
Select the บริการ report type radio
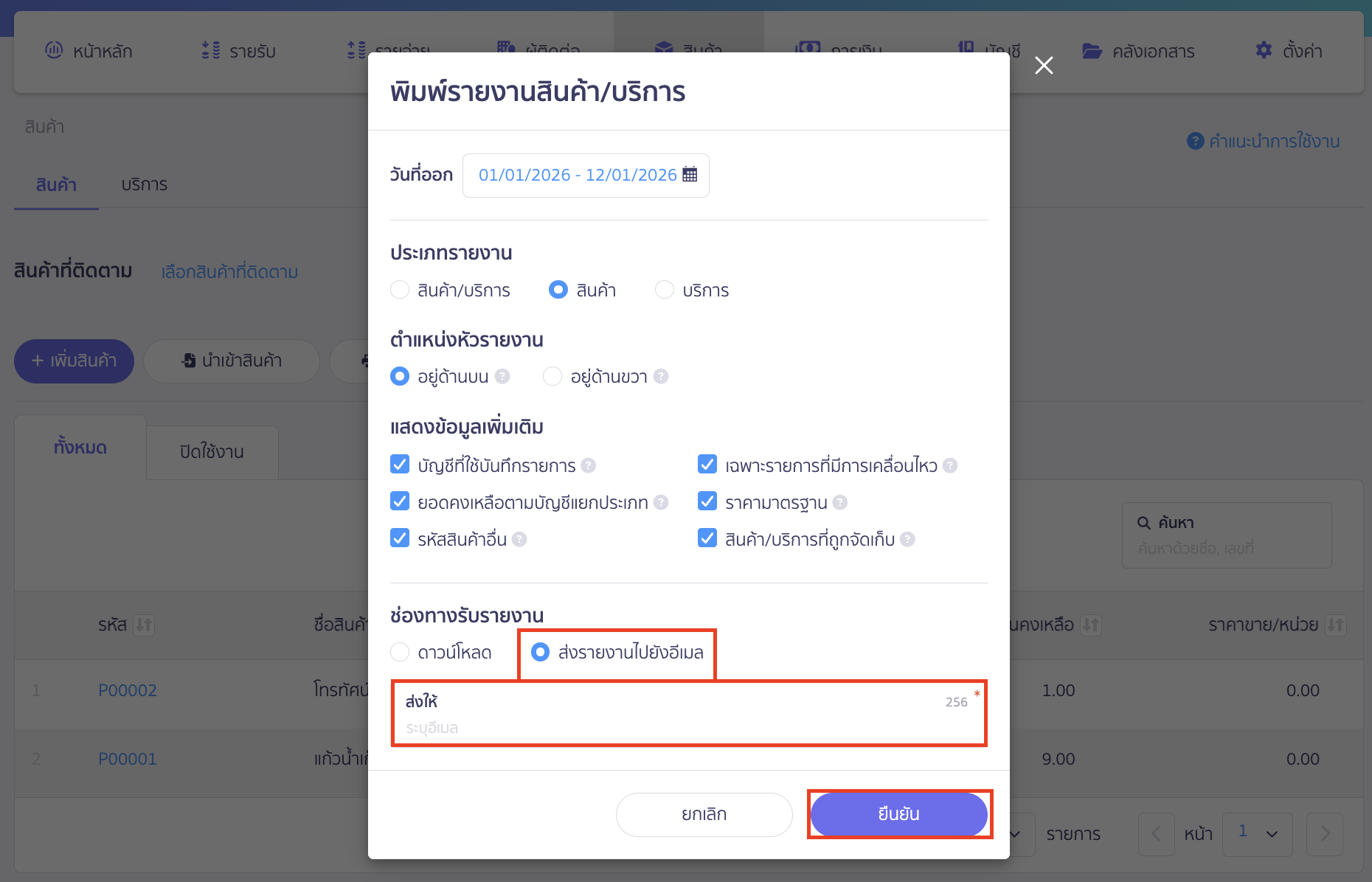point(665,290)
